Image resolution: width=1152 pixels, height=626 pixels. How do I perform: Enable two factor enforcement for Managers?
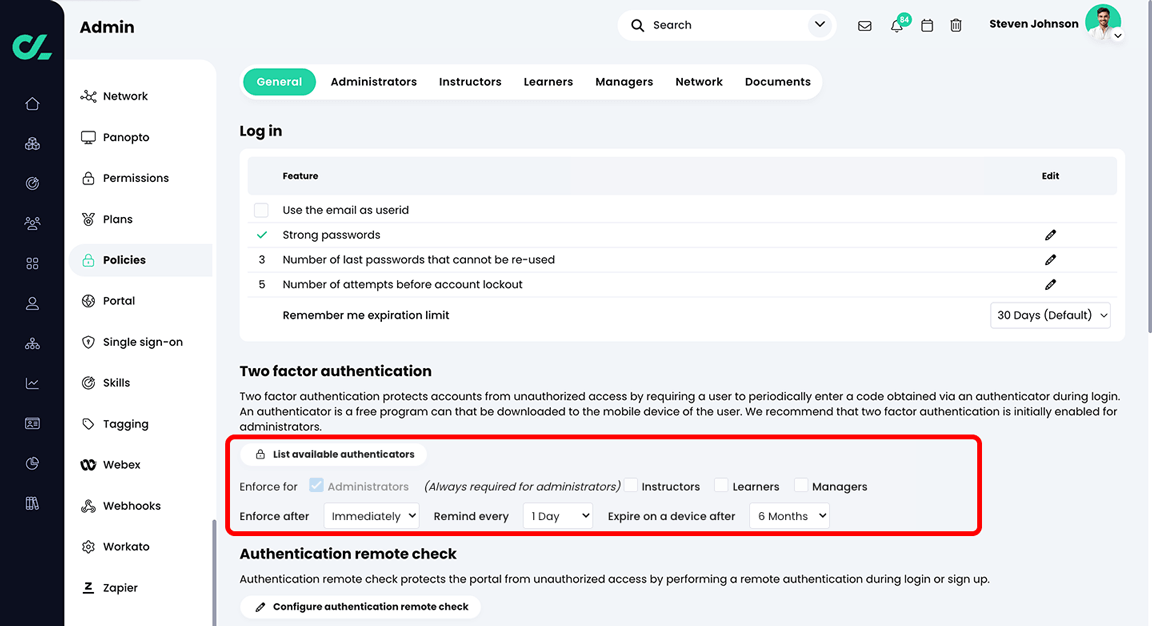tap(801, 485)
